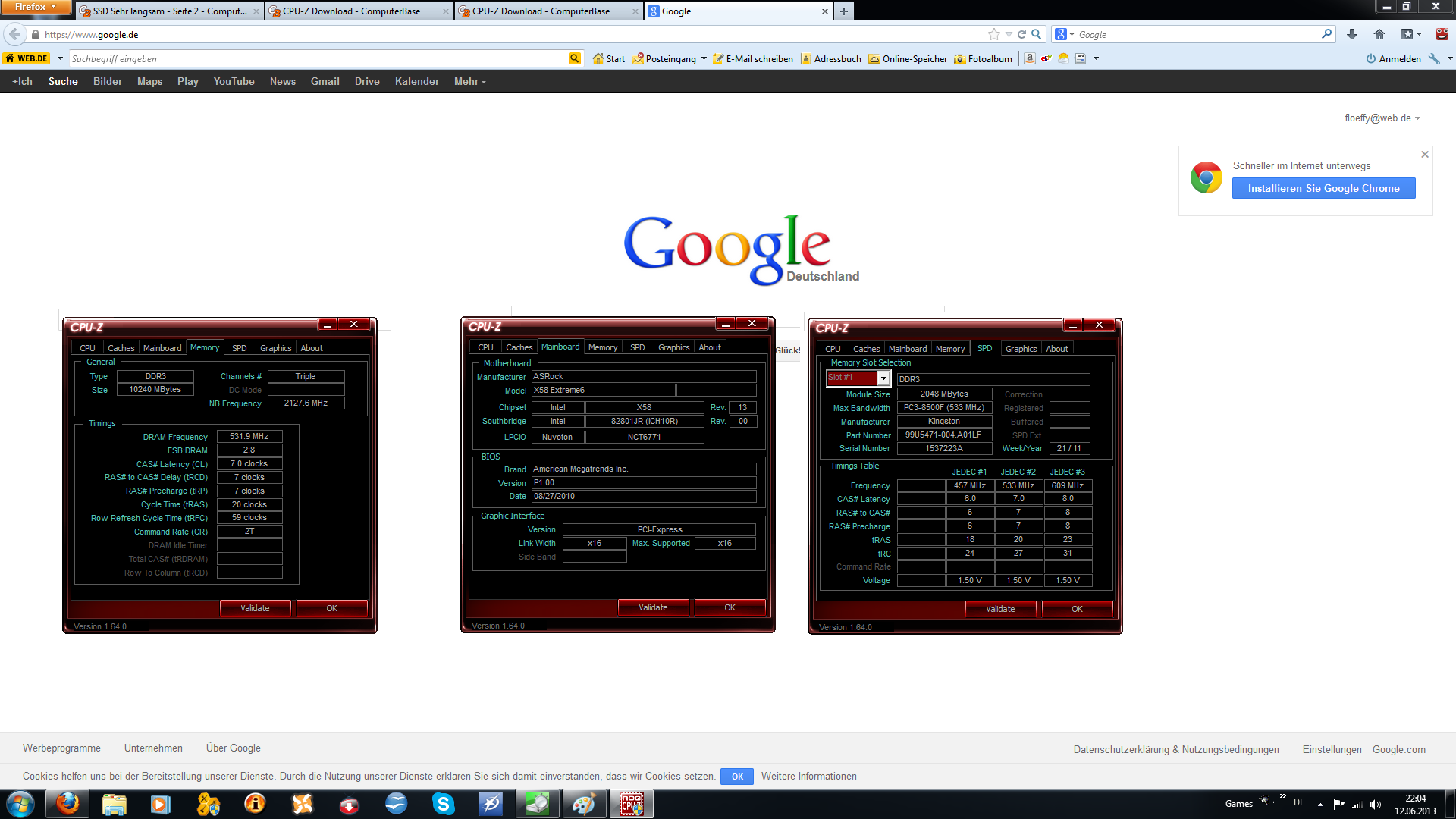Open the paint palette taskbar icon
The image size is (1456, 819).
584,804
